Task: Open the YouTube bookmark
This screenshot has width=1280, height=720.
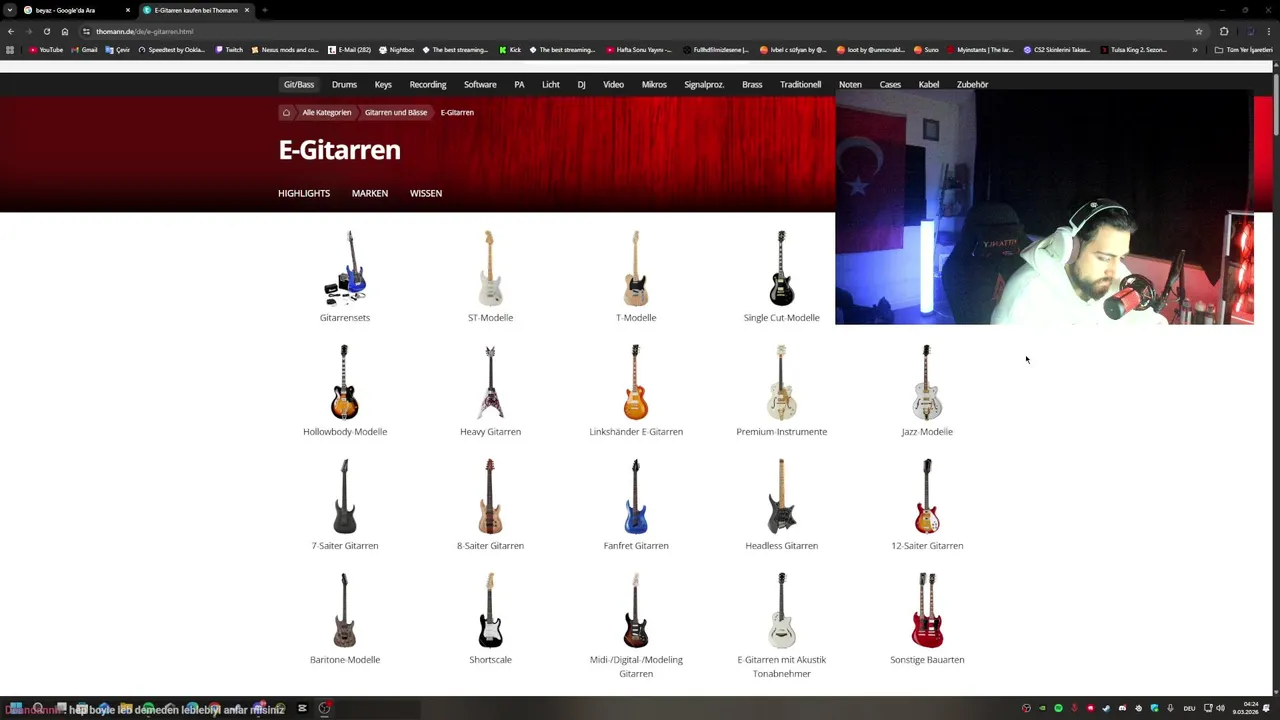Action: point(46,50)
